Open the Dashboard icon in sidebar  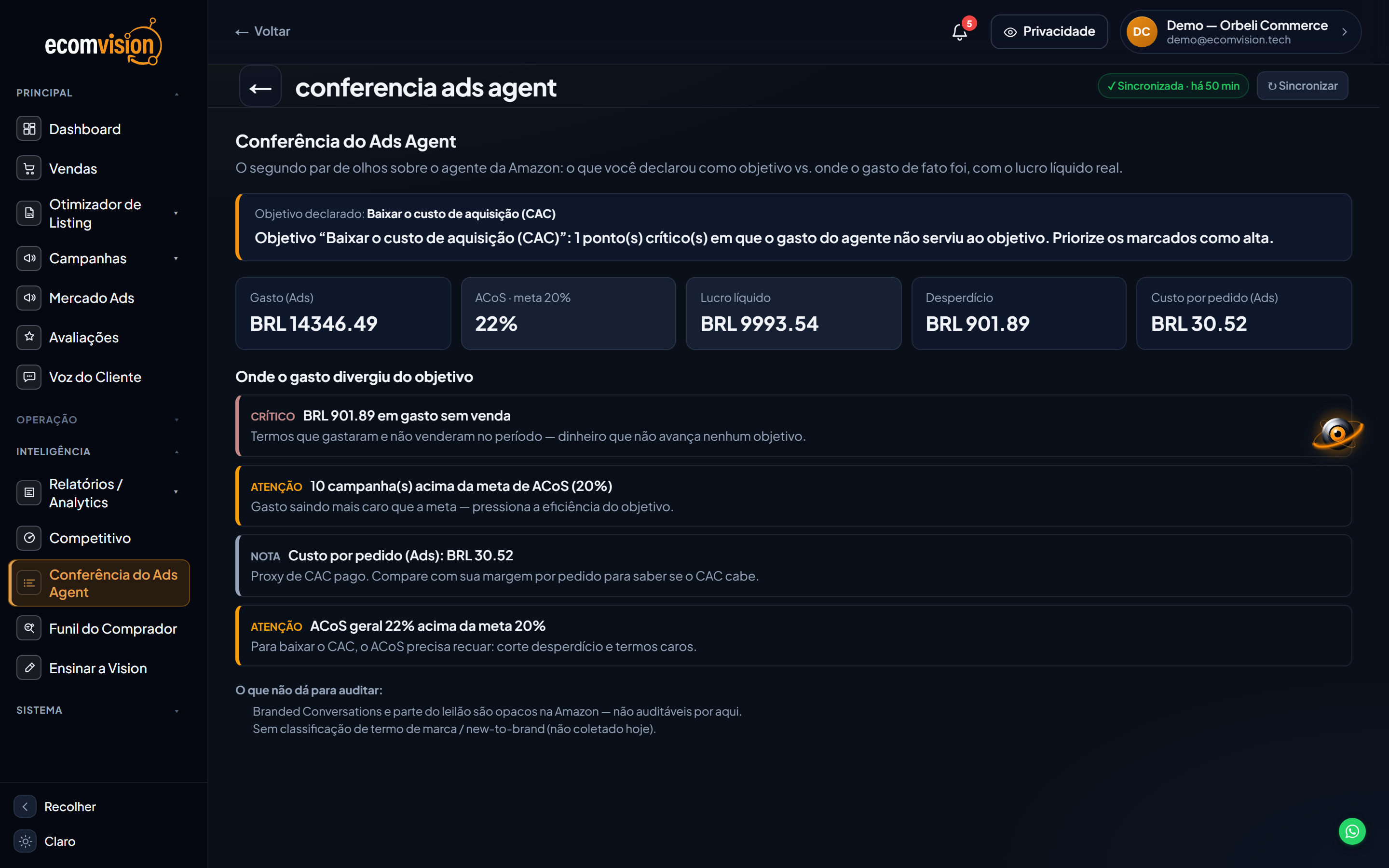tap(29, 129)
